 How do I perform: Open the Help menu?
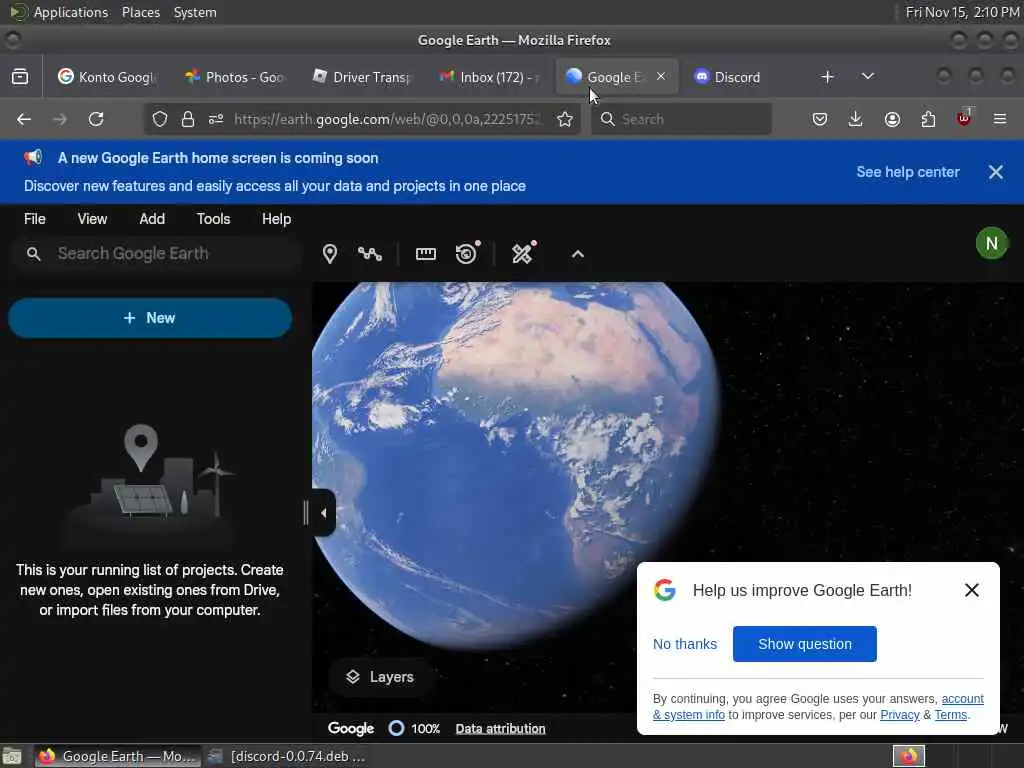tap(276, 219)
